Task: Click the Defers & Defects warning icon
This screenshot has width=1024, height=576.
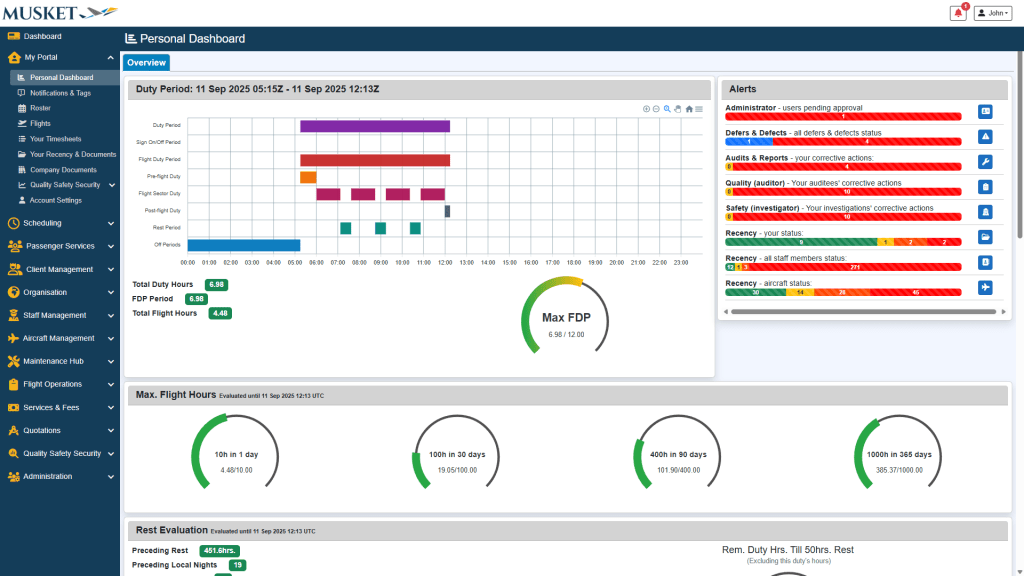Action: tap(985, 137)
